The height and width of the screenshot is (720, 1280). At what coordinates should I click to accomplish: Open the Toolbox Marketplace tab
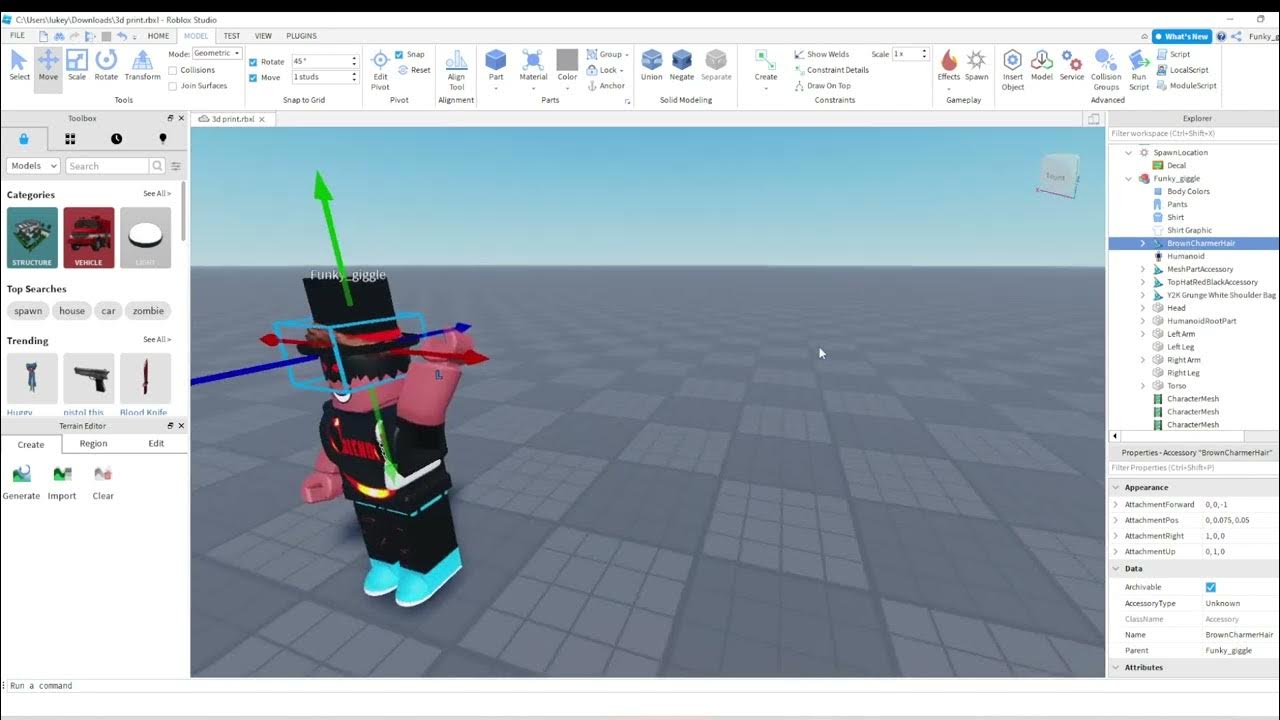24,139
